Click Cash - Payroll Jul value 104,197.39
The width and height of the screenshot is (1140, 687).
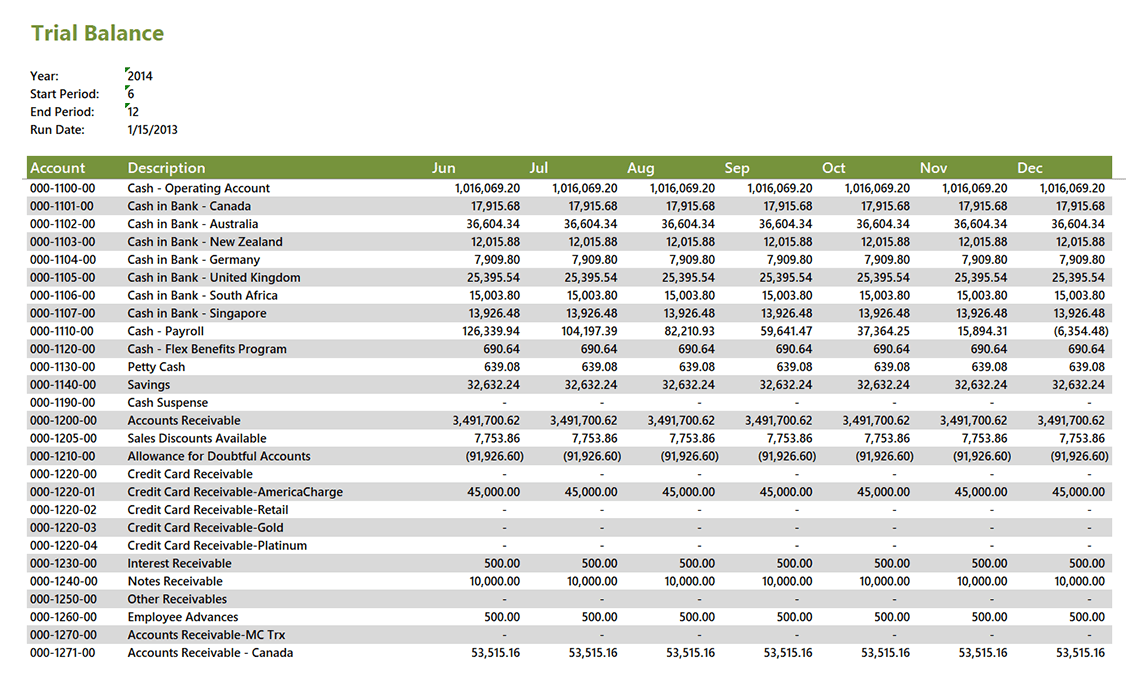point(590,332)
